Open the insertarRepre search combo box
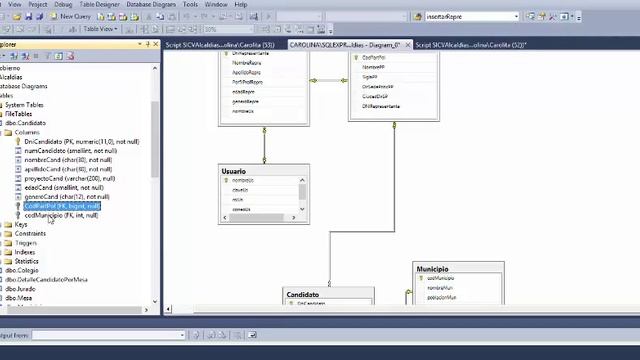Image resolution: width=640 pixels, height=360 pixels. 472,17
